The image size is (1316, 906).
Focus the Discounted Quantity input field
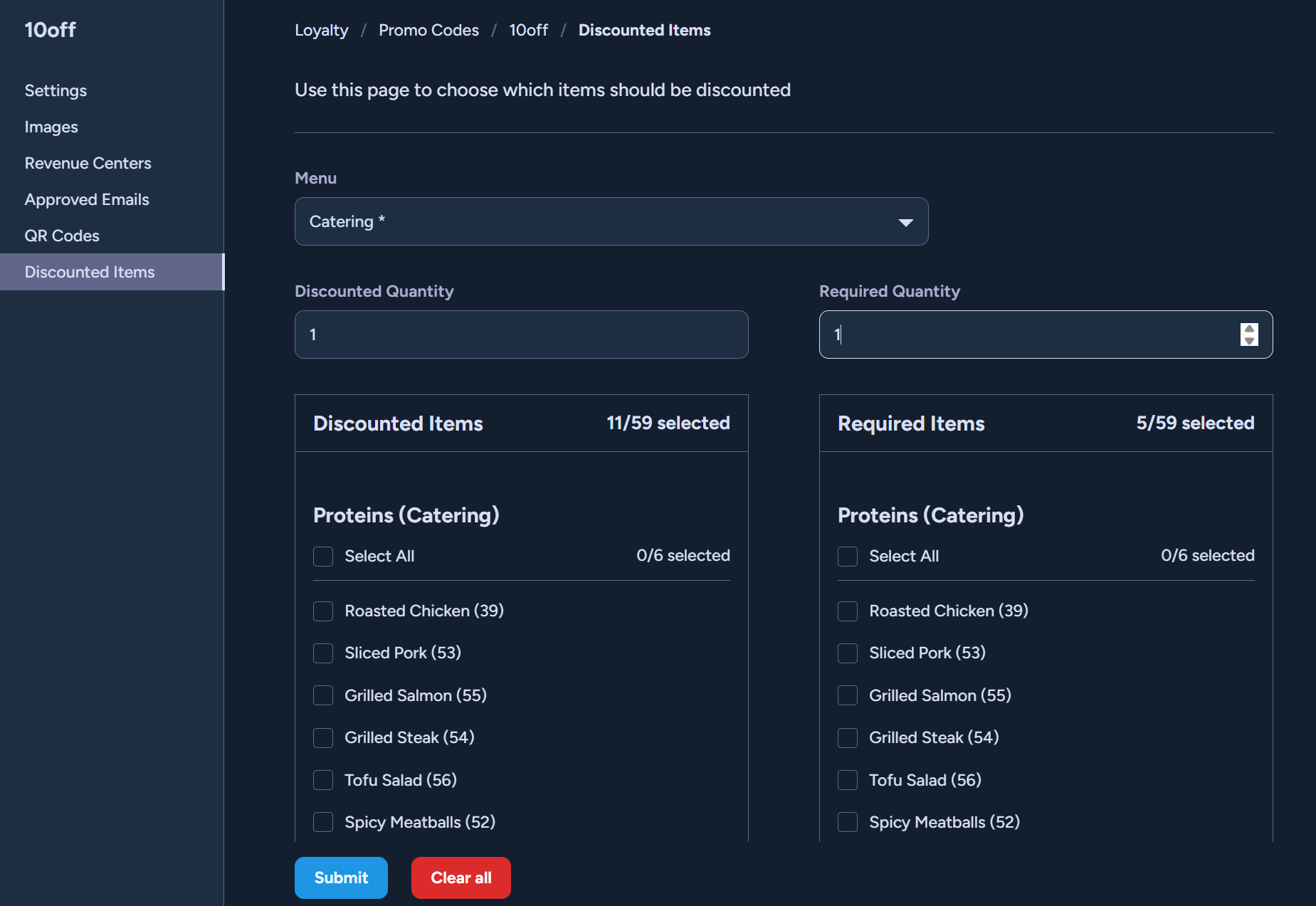click(x=522, y=335)
